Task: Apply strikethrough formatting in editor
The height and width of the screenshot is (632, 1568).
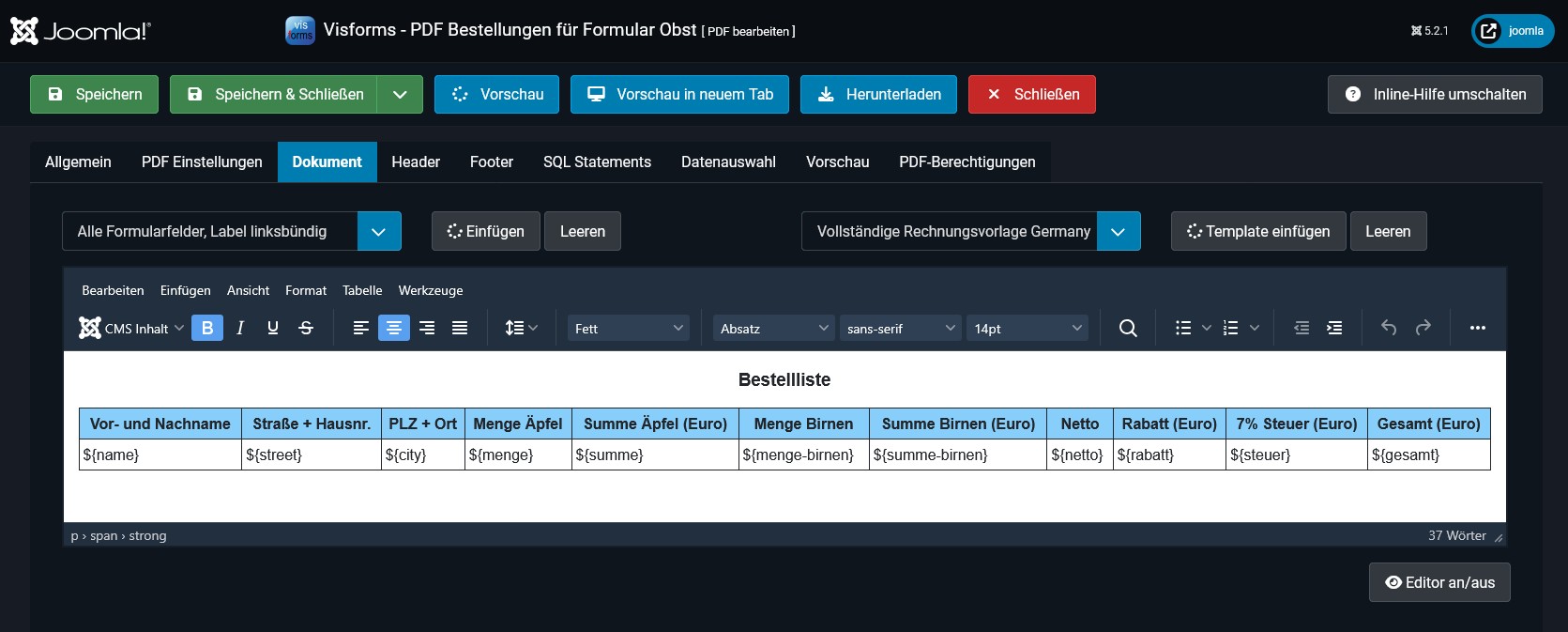Action: coord(306,328)
